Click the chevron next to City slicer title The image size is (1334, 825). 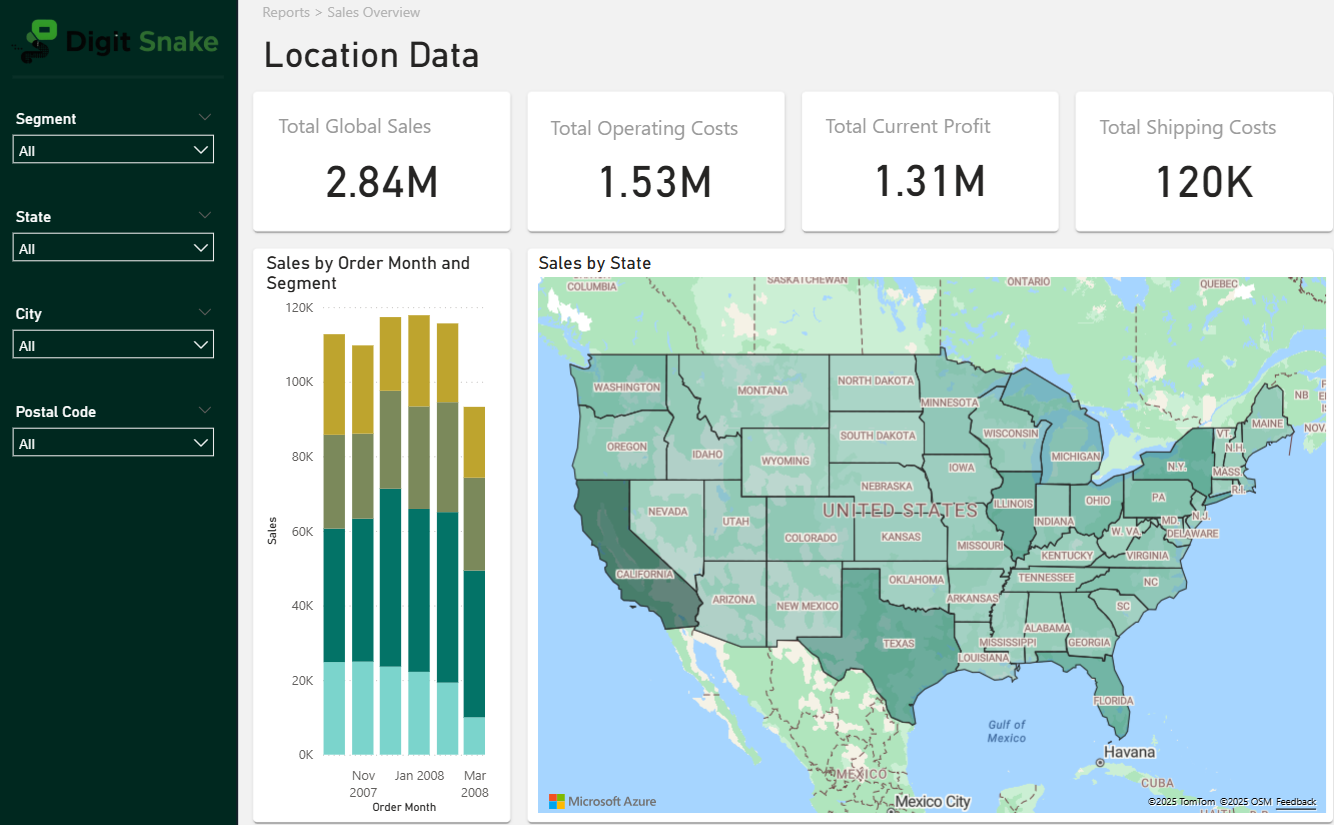click(205, 313)
